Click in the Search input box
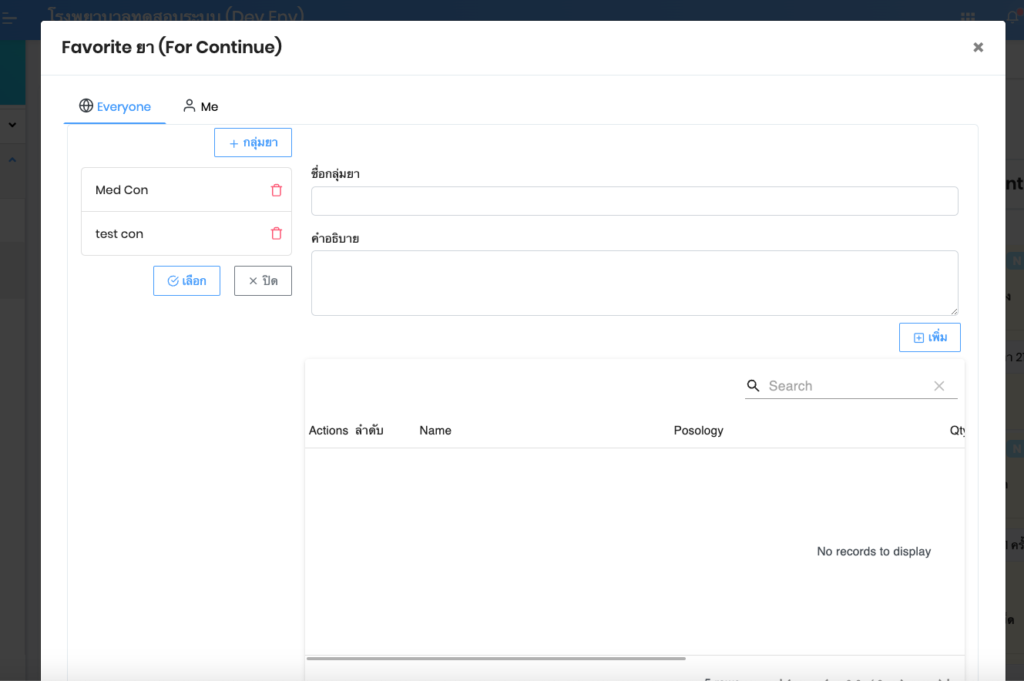Image resolution: width=1024 pixels, height=681 pixels. coord(845,386)
